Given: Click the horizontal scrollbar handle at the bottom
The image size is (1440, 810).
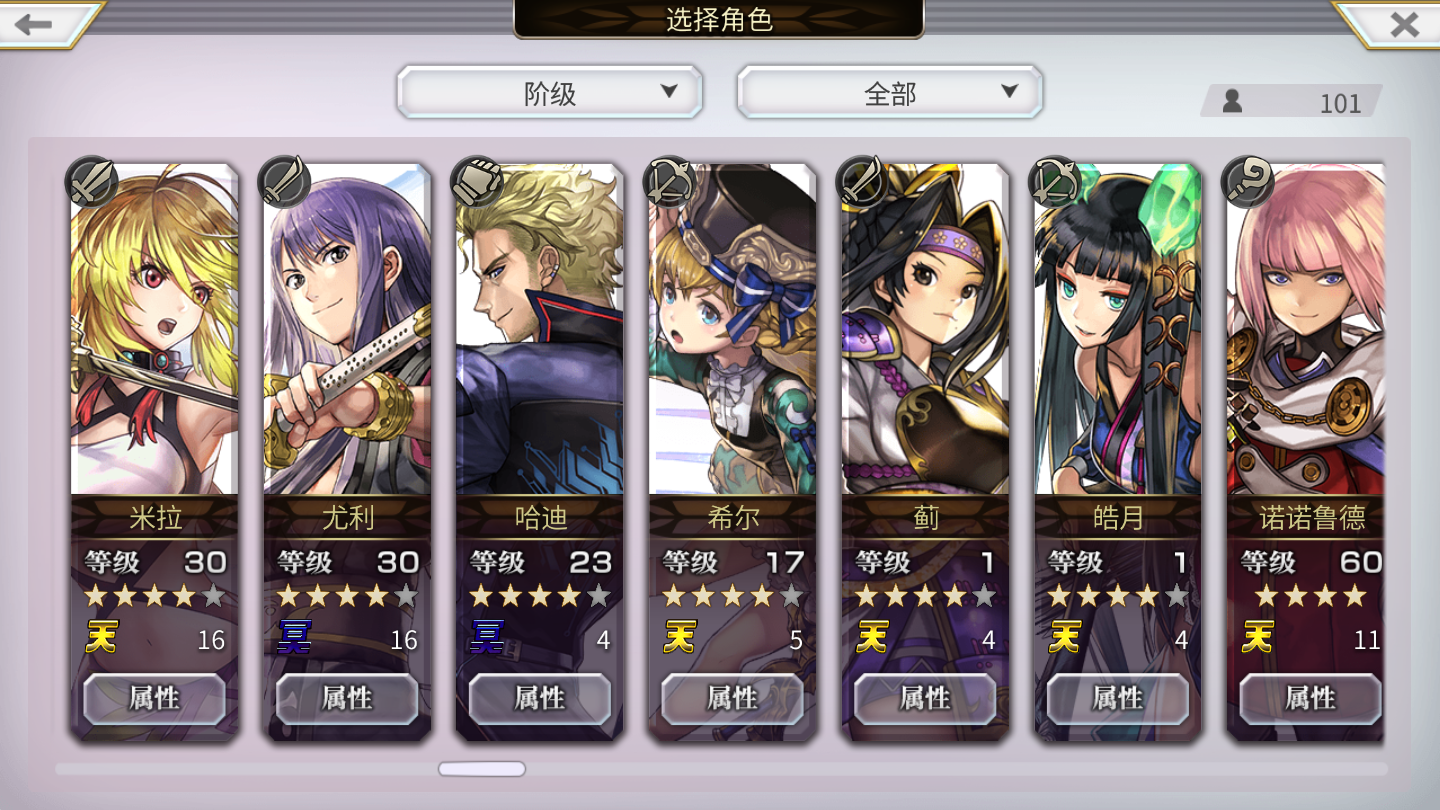Looking at the screenshot, I should tap(482, 769).
